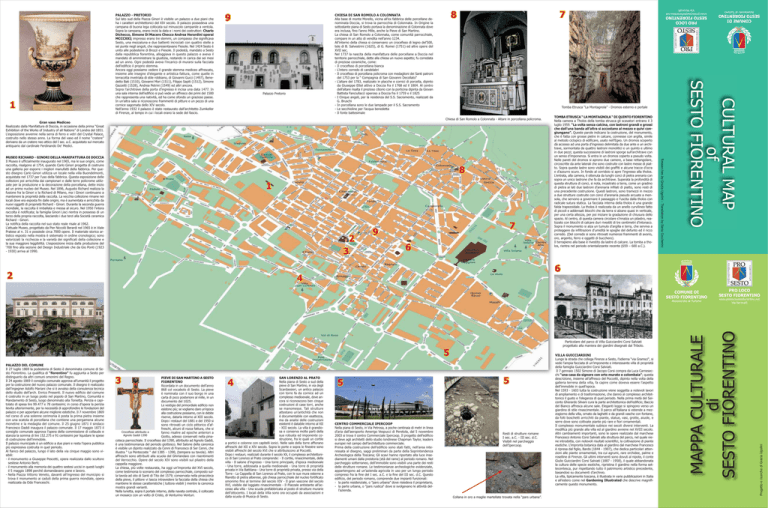Open the Ipercoop shopping centre photo

pos(384,398)
